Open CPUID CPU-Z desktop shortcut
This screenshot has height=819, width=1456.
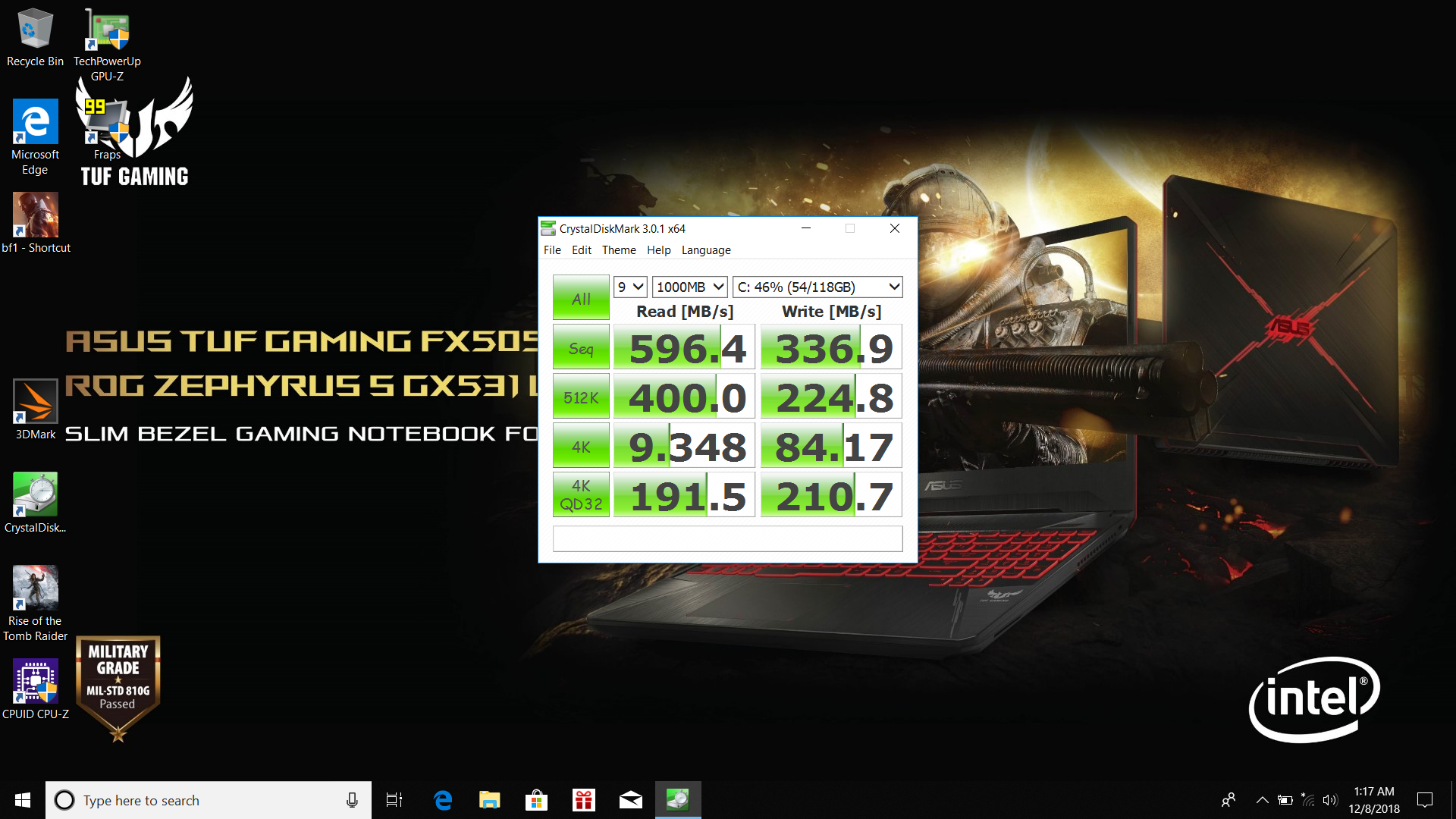click(36, 689)
